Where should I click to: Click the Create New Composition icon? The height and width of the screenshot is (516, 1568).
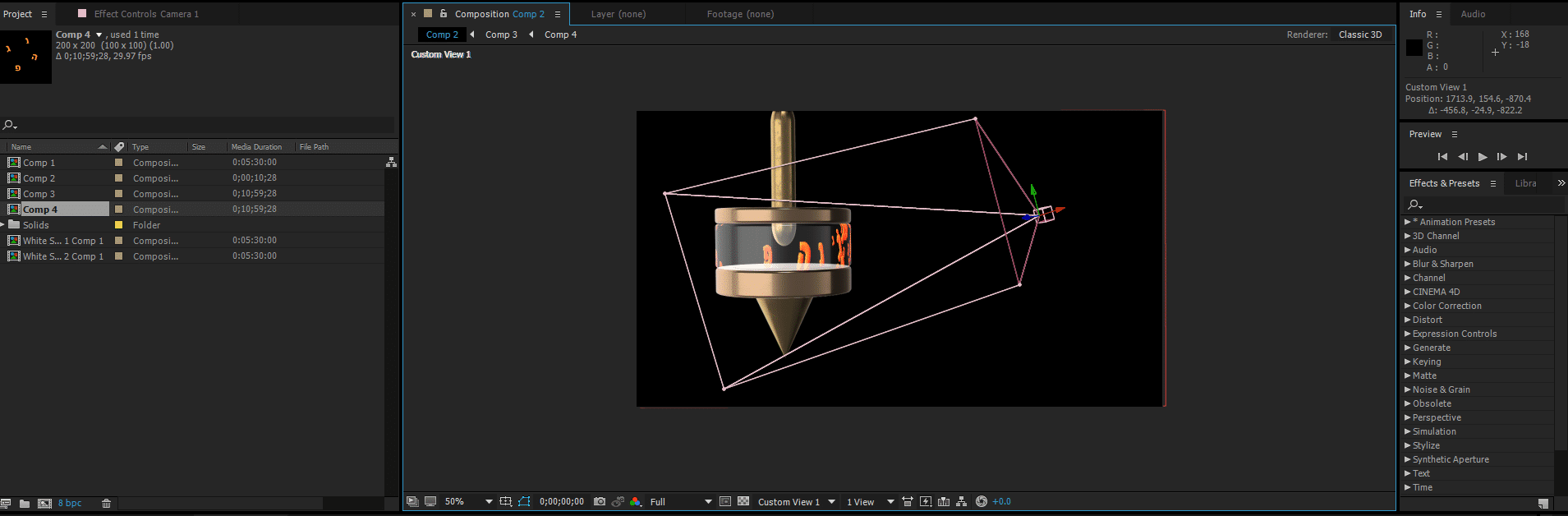[x=44, y=504]
